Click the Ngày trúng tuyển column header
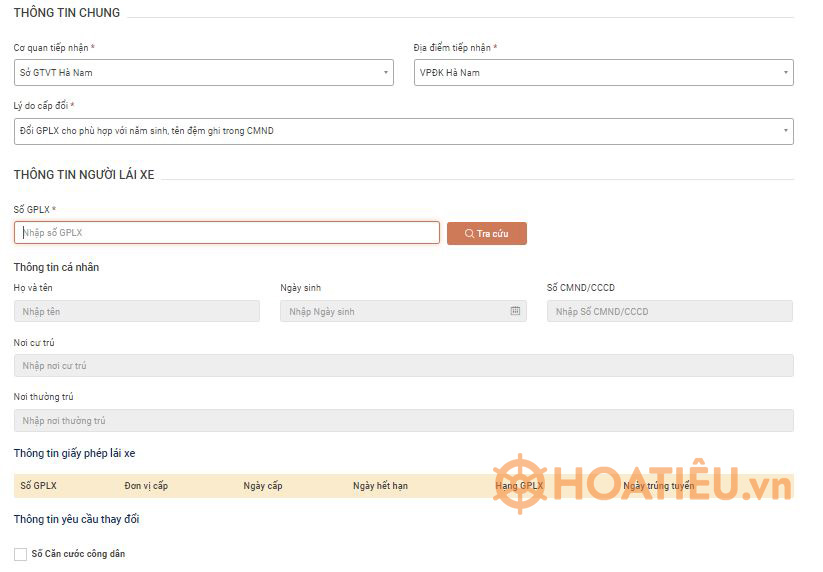 pos(657,486)
